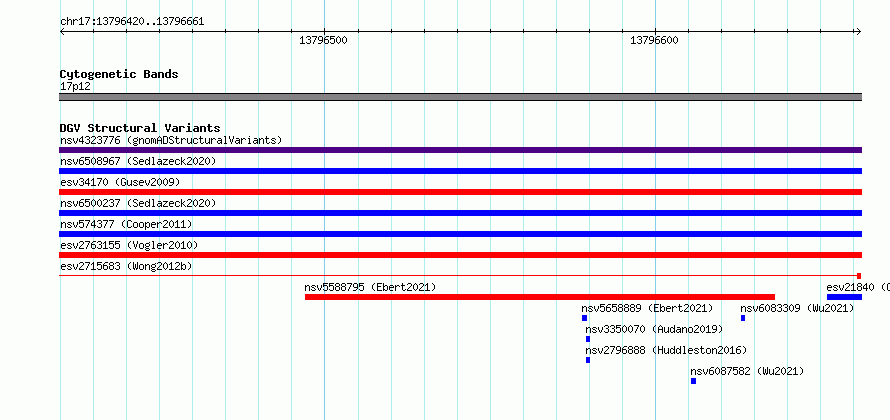890x420 pixels.
Task: Open the esv2715683 (Wong2012b) label
Action: click(126, 266)
